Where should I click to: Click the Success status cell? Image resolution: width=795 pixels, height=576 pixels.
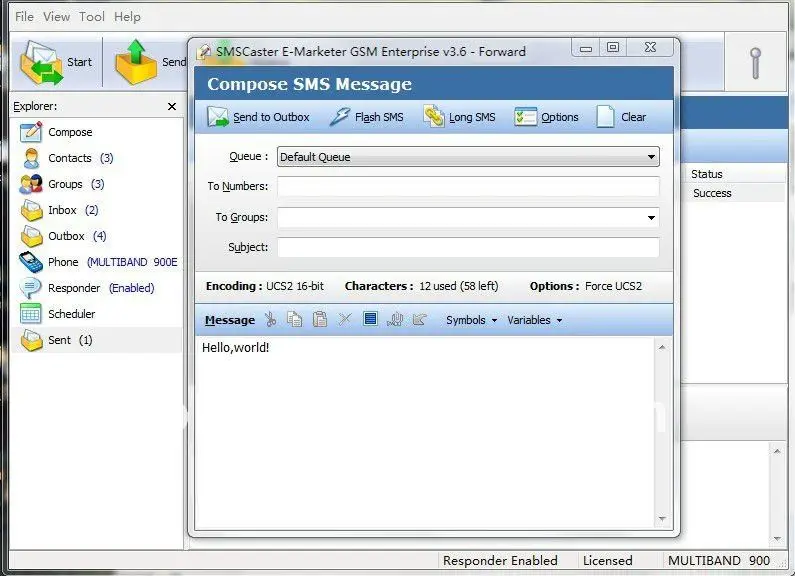[x=712, y=193]
